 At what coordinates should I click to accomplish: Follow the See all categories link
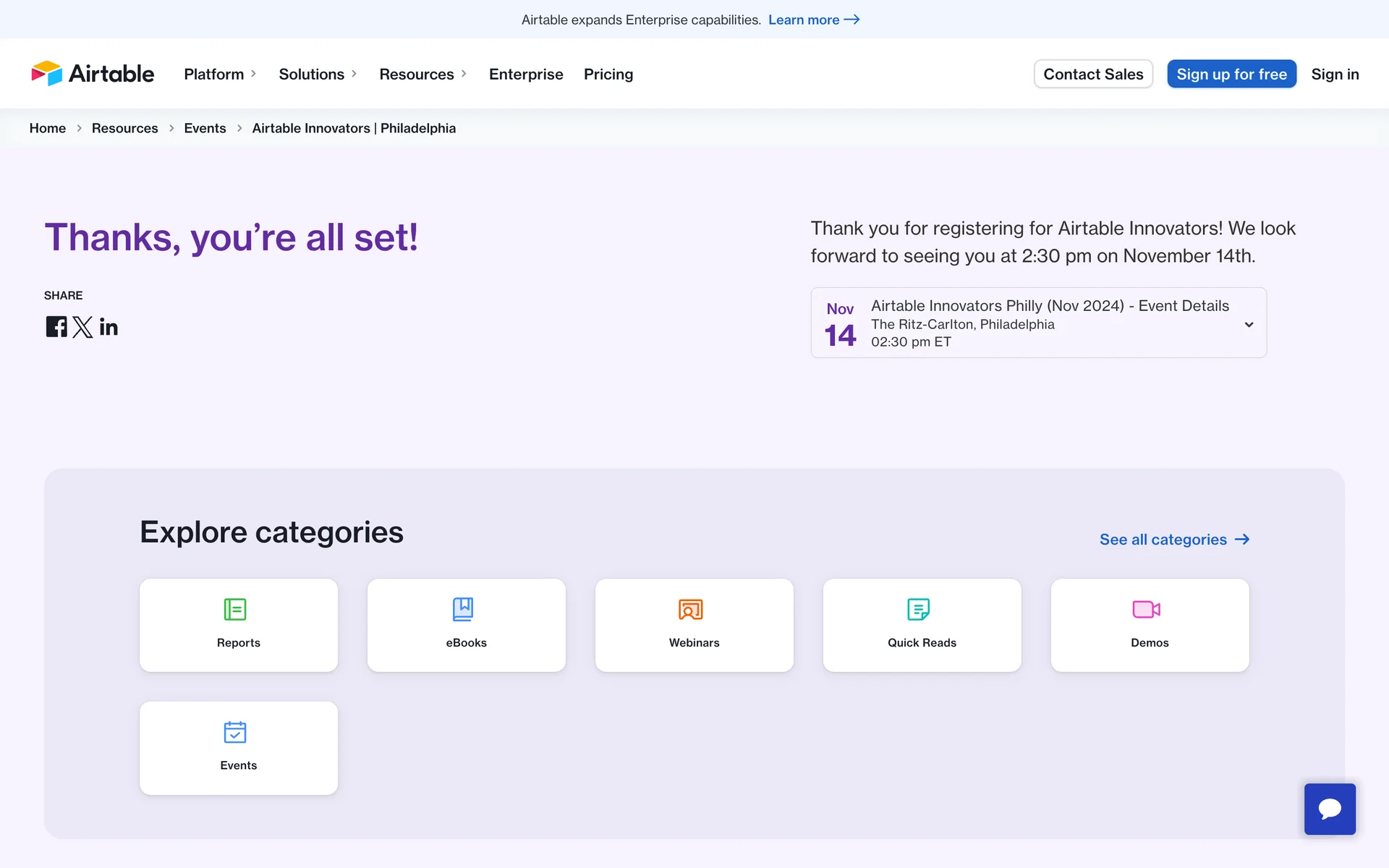point(1174,540)
